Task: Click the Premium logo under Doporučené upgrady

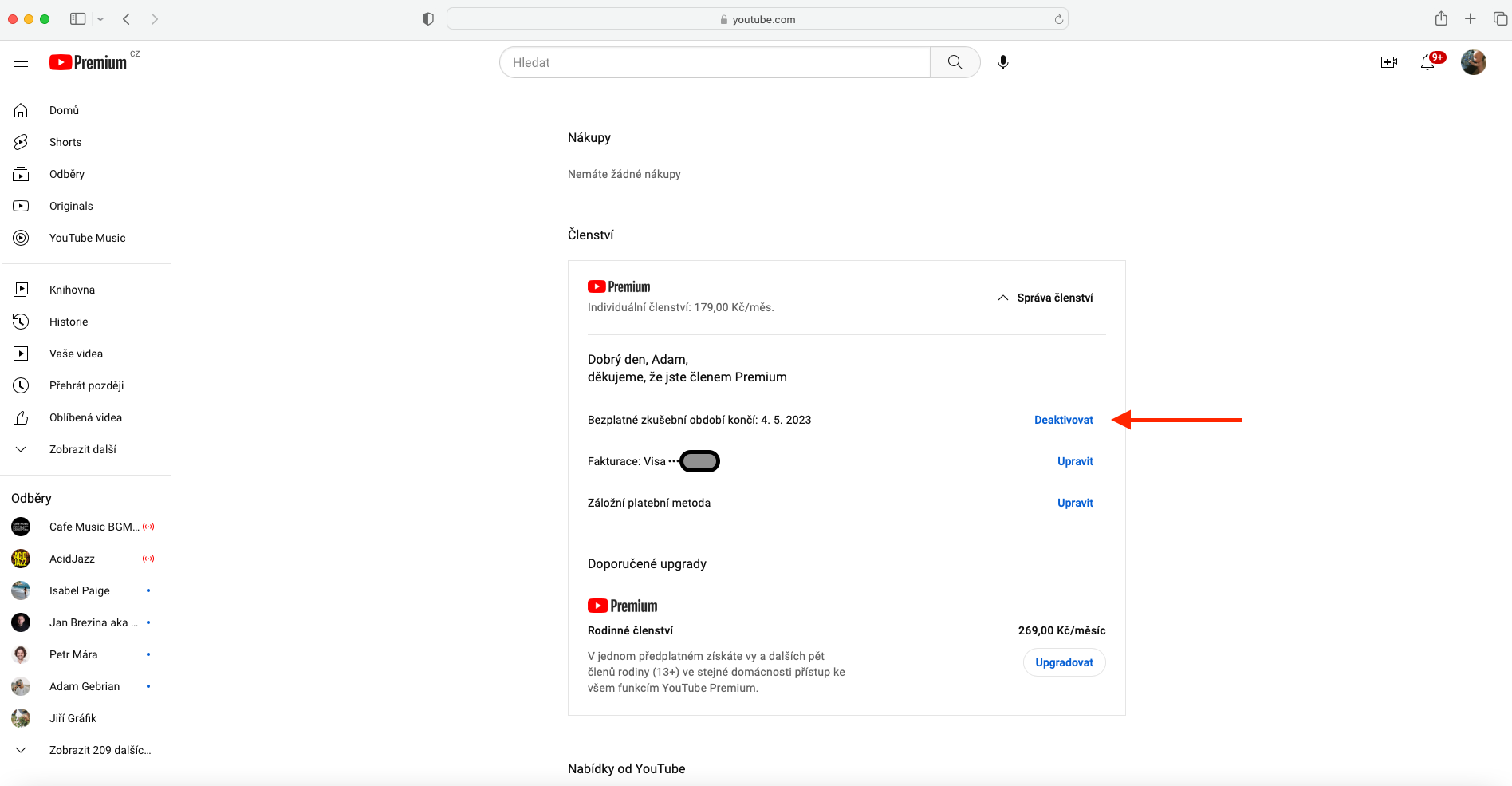Action: click(623, 606)
